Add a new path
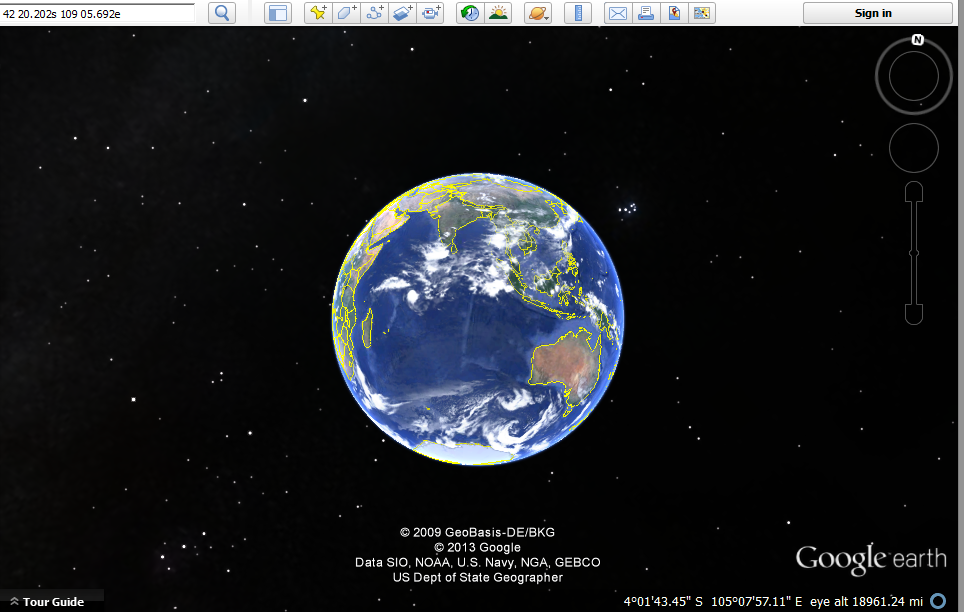The width and height of the screenshot is (964, 612). click(x=374, y=13)
